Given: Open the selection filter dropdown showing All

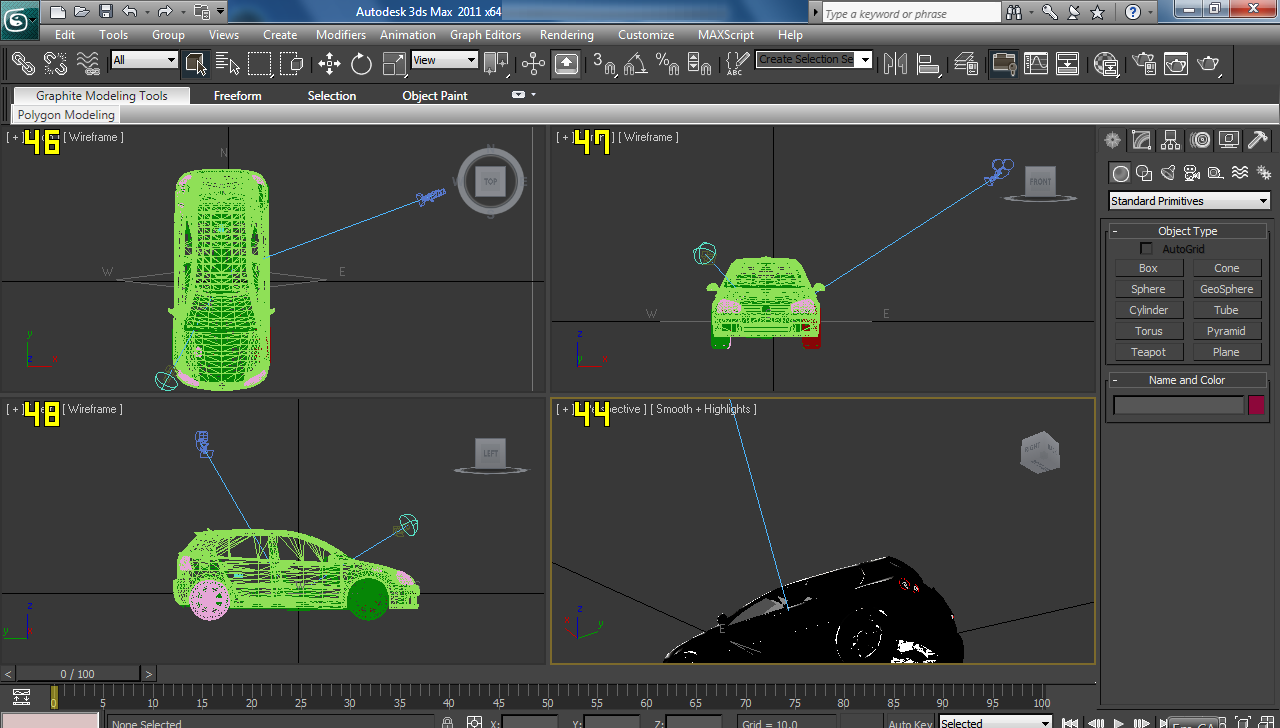Looking at the screenshot, I should [143, 60].
